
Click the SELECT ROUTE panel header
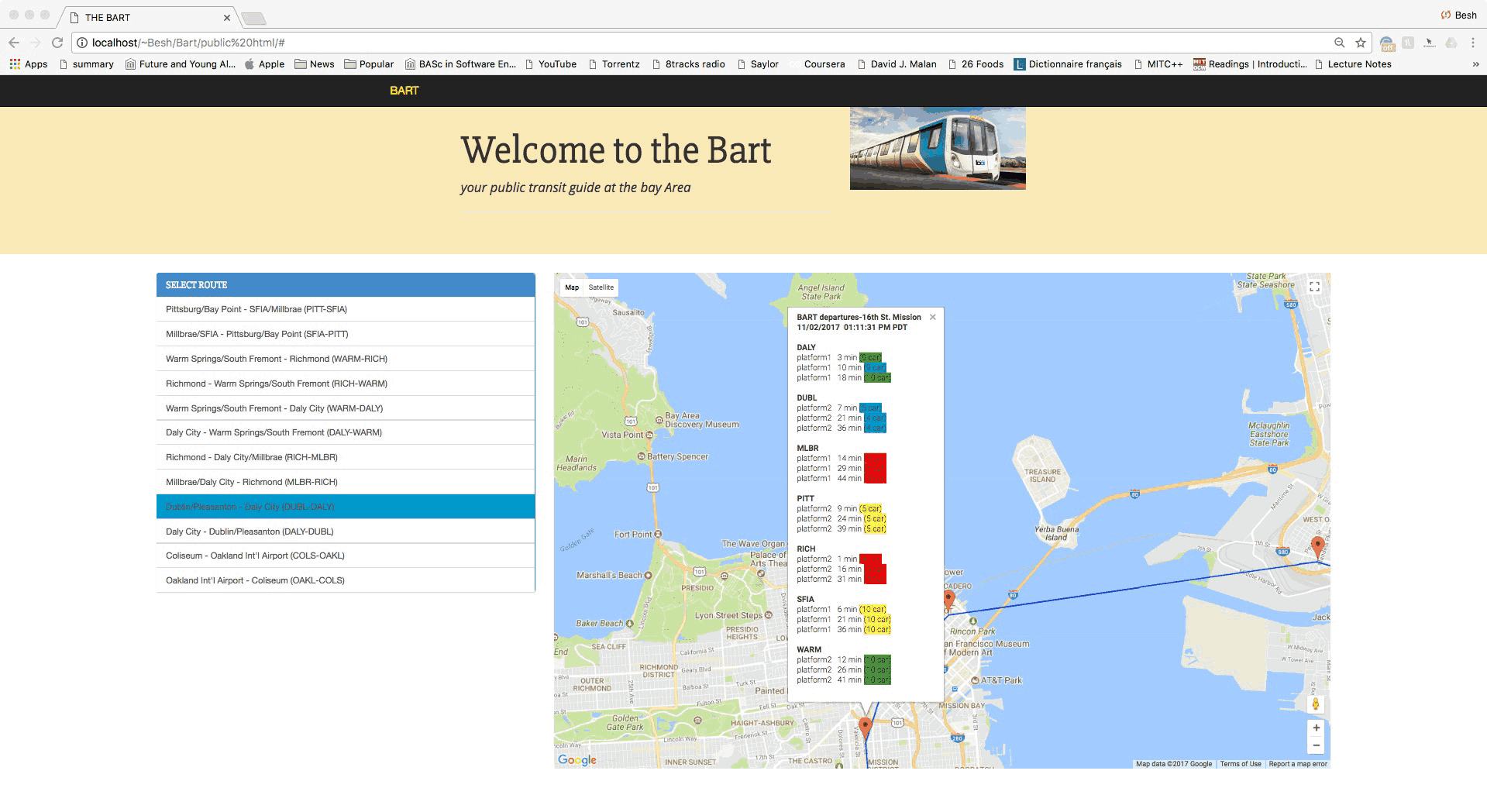click(x=346, y=285)
